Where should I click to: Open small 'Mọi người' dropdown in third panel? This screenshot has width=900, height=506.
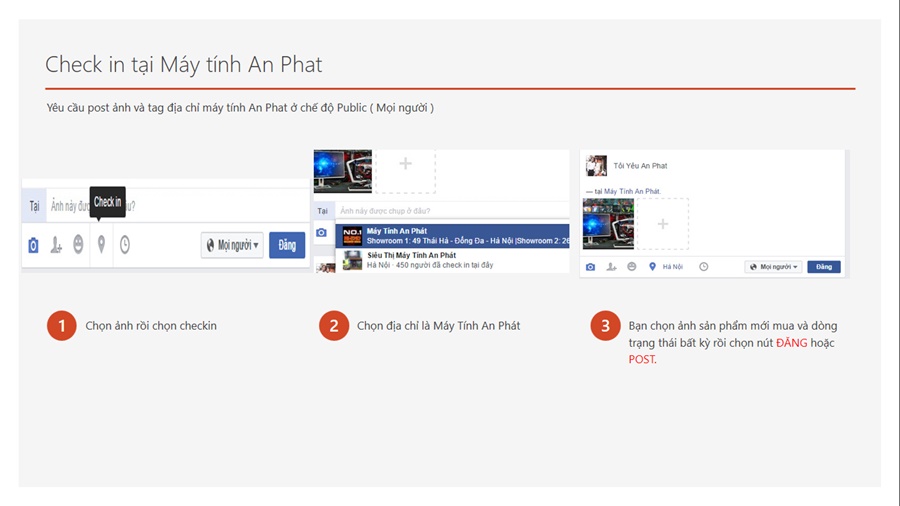773,267
